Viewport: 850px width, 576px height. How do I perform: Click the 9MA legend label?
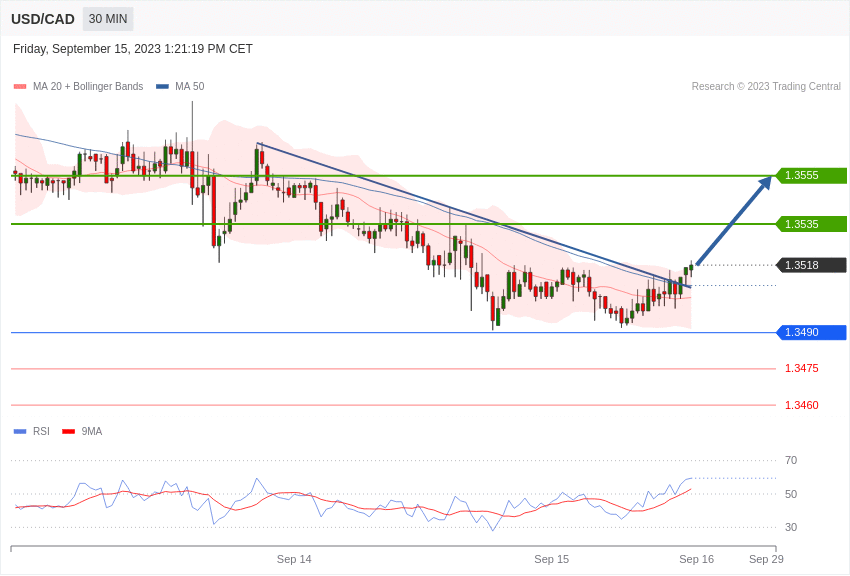(92, 431)
